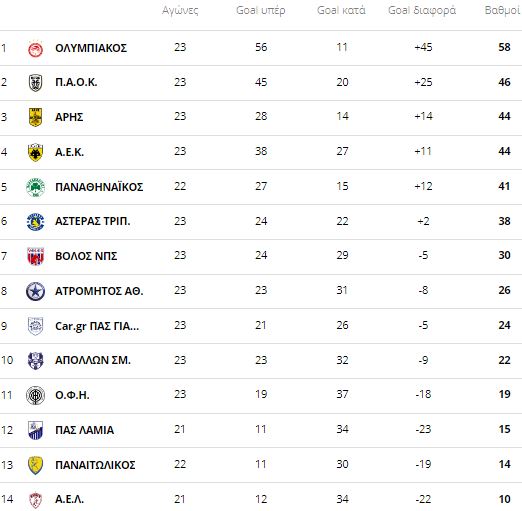Click the Asteras Tripolis blue crest

[35, 222]
